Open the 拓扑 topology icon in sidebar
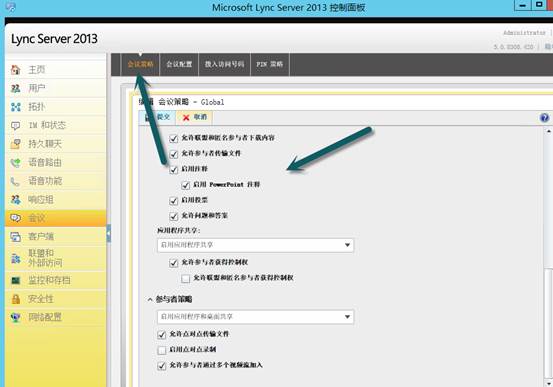 [16, 107]
